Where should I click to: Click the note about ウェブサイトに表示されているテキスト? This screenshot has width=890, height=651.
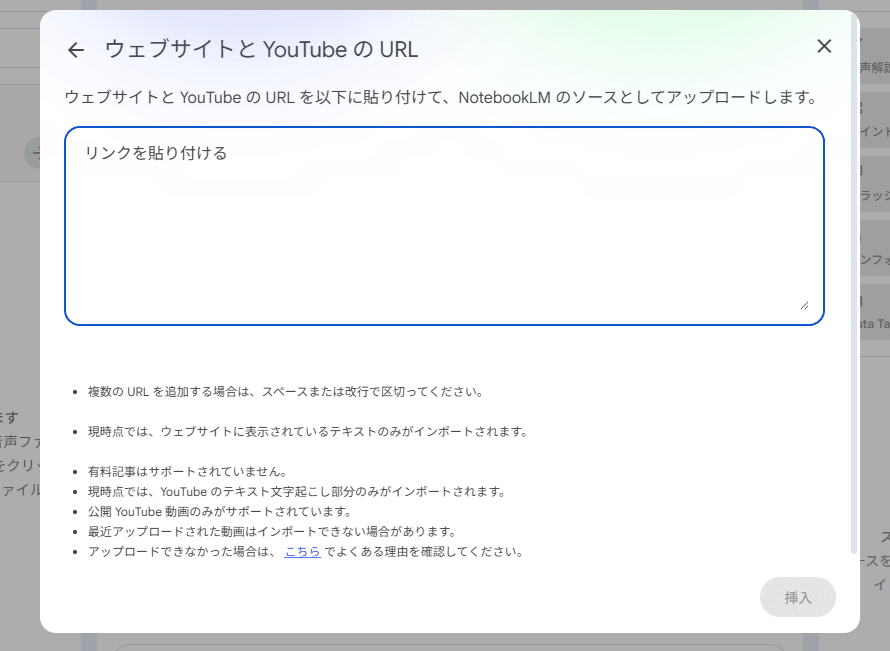308,432
